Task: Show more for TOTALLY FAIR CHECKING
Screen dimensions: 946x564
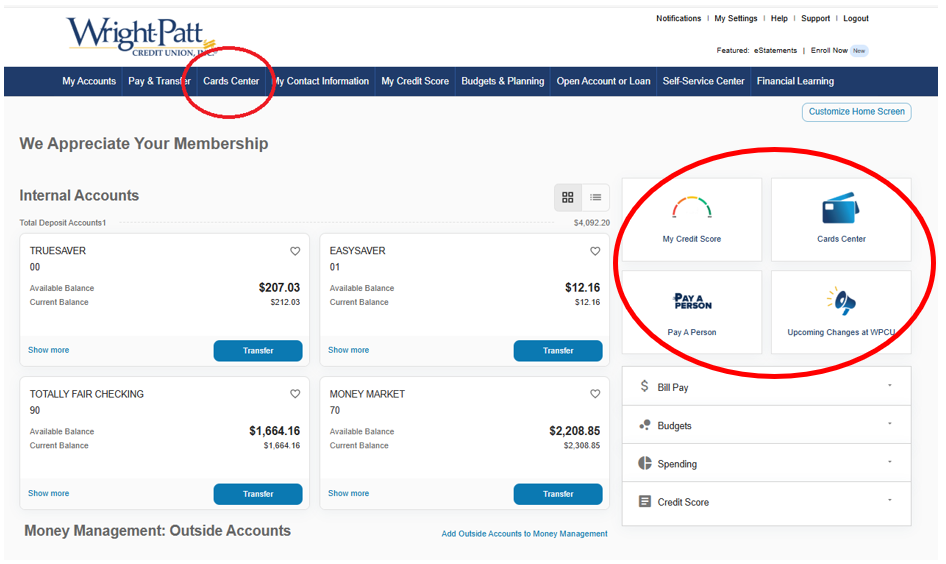Action: click(x=48, y=493)
